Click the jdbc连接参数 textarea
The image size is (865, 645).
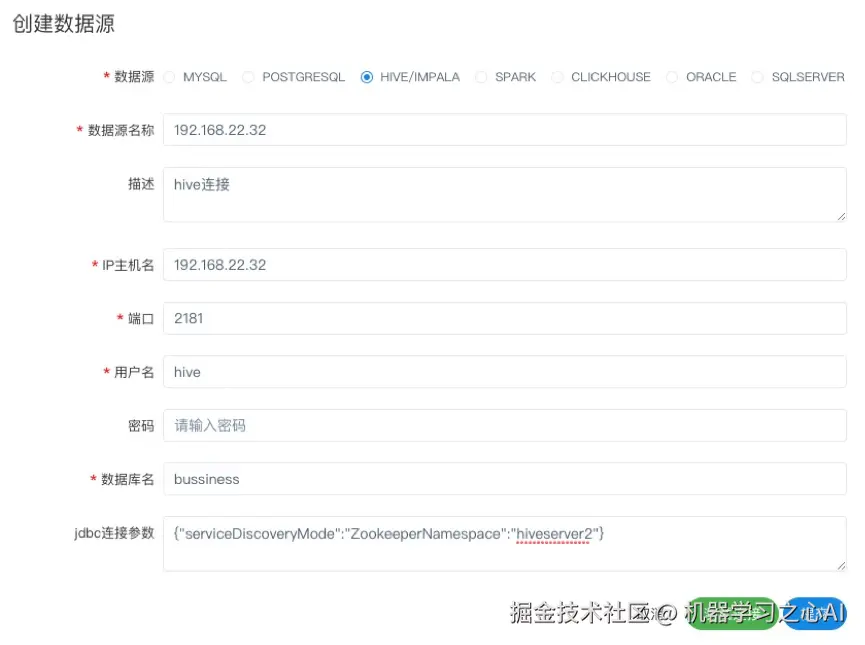[x=505, y=543]
